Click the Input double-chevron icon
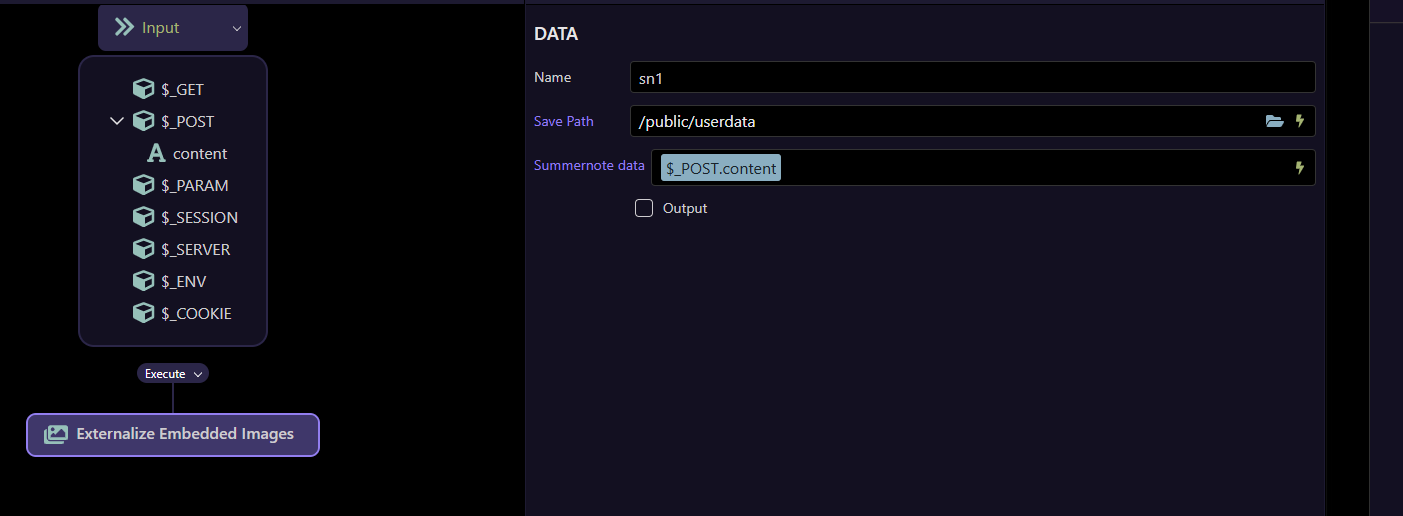1403x516 pixels. (x=125, y=28)
